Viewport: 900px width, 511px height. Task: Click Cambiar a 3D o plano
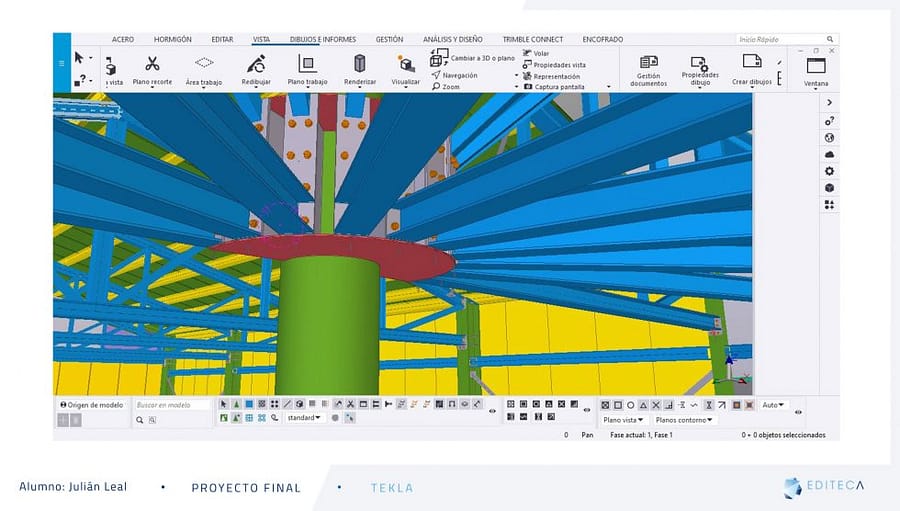473,58
